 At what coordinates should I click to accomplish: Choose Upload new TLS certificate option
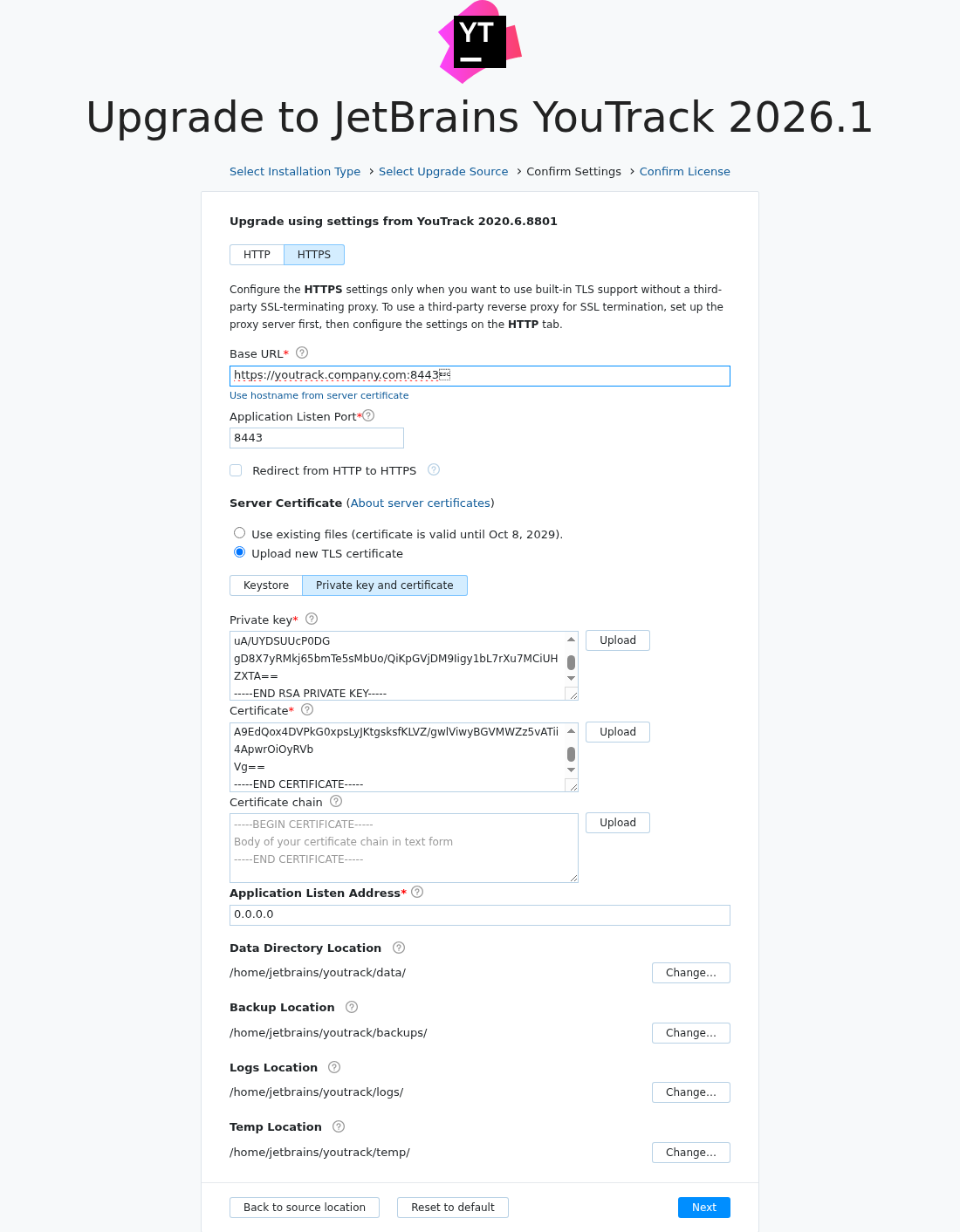[x=239, y=552]
